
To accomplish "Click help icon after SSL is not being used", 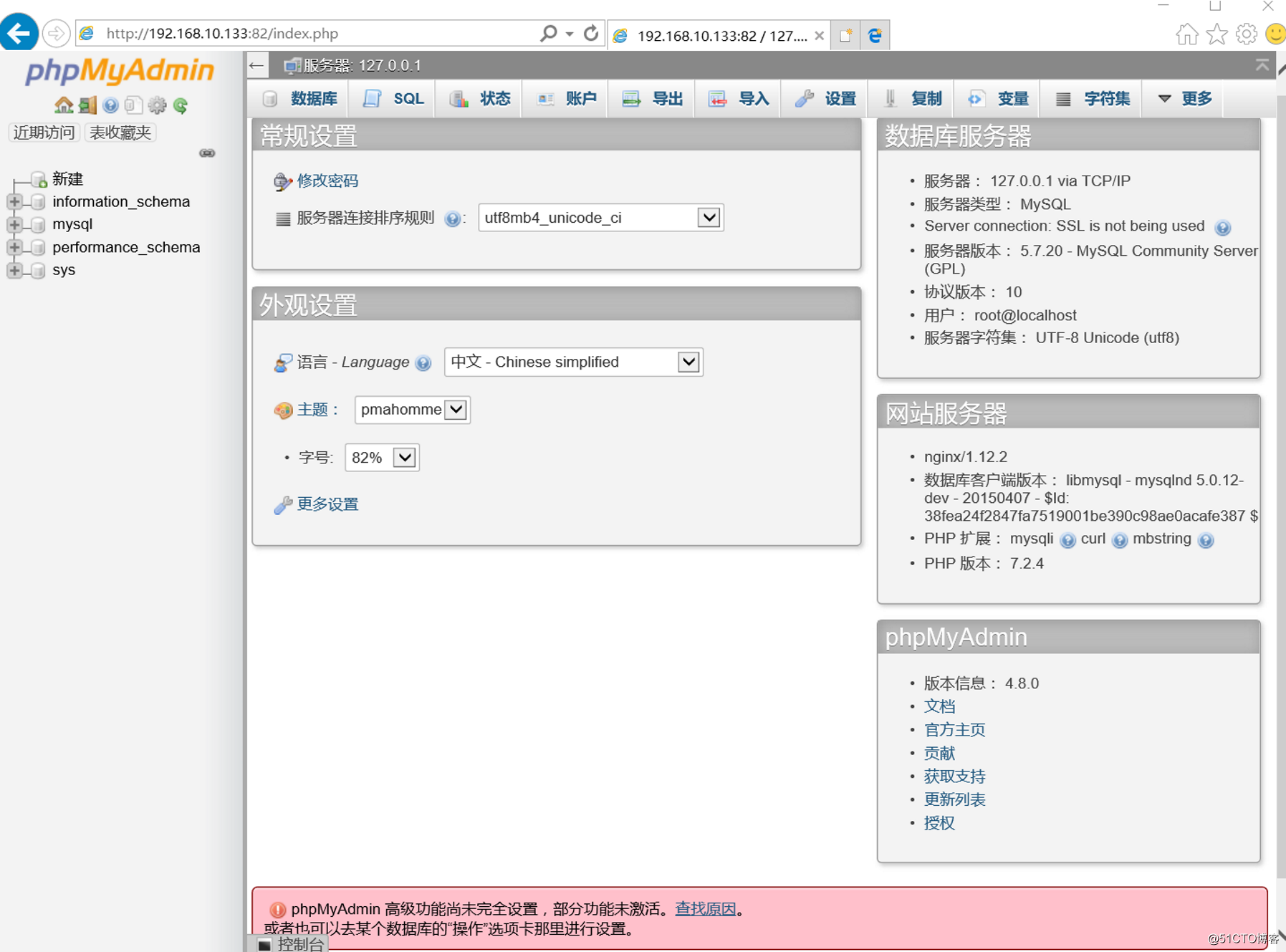I will tap(1223, 228).
